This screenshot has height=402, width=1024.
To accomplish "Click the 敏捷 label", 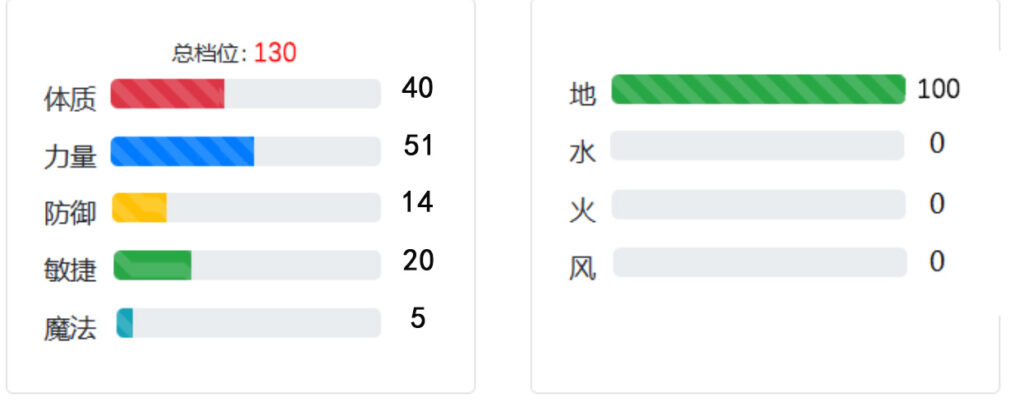I will pyautogui.click(x=70, y=270).
